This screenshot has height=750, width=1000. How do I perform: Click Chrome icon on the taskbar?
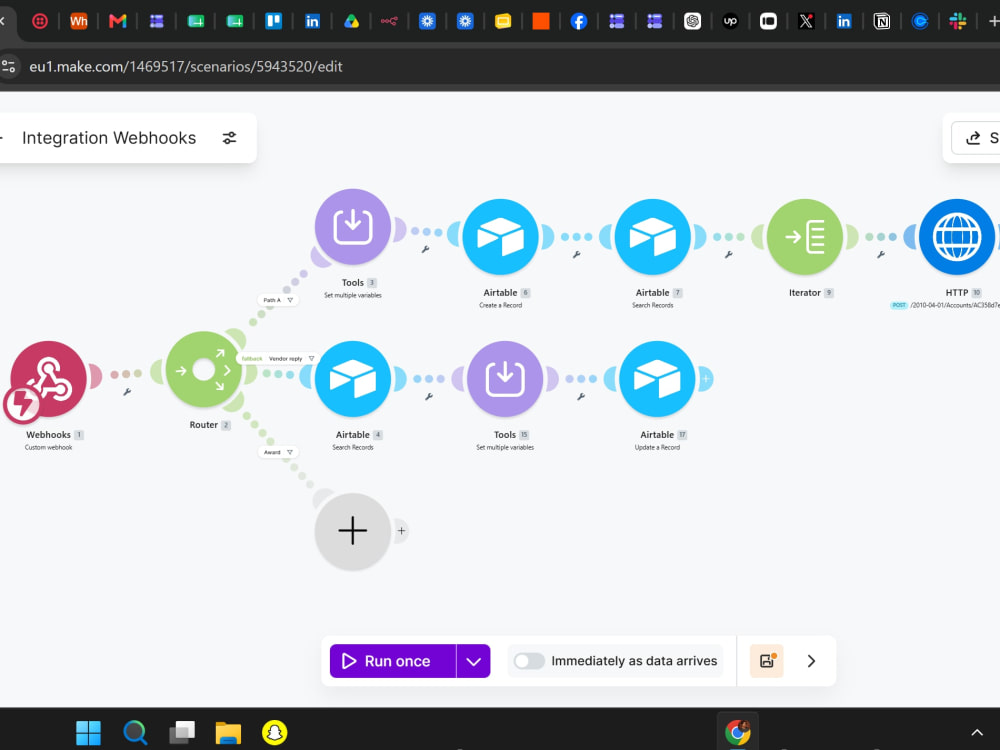pyautogui.click(x=737, y=733)
